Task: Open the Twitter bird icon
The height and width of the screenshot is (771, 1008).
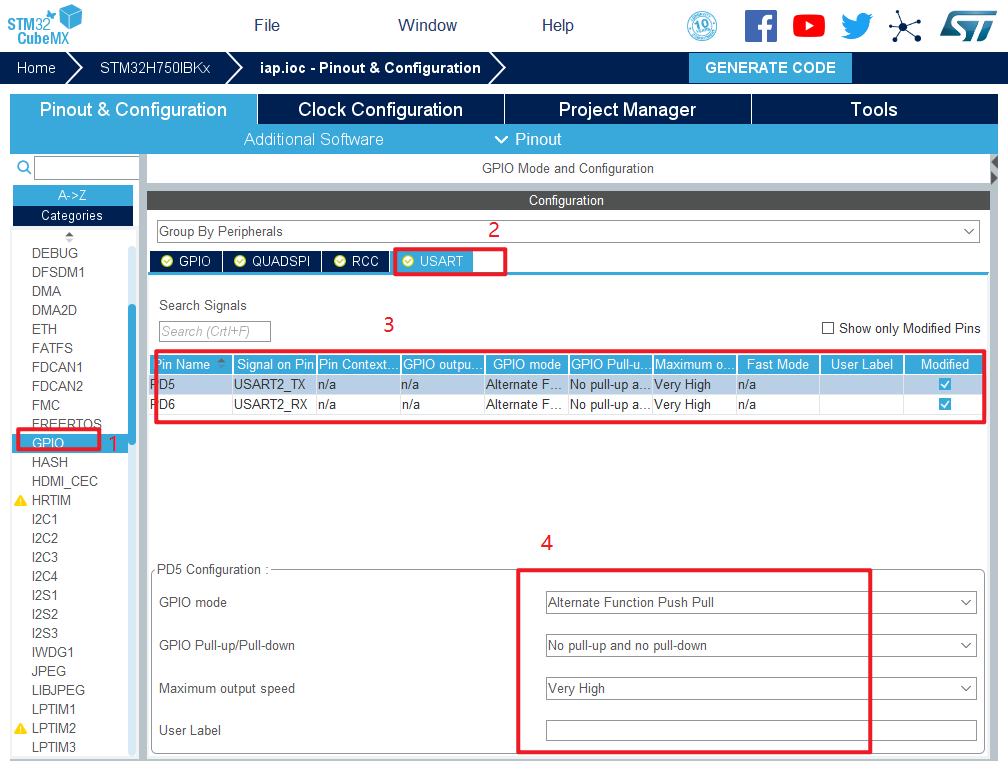Action: point(857,26)
